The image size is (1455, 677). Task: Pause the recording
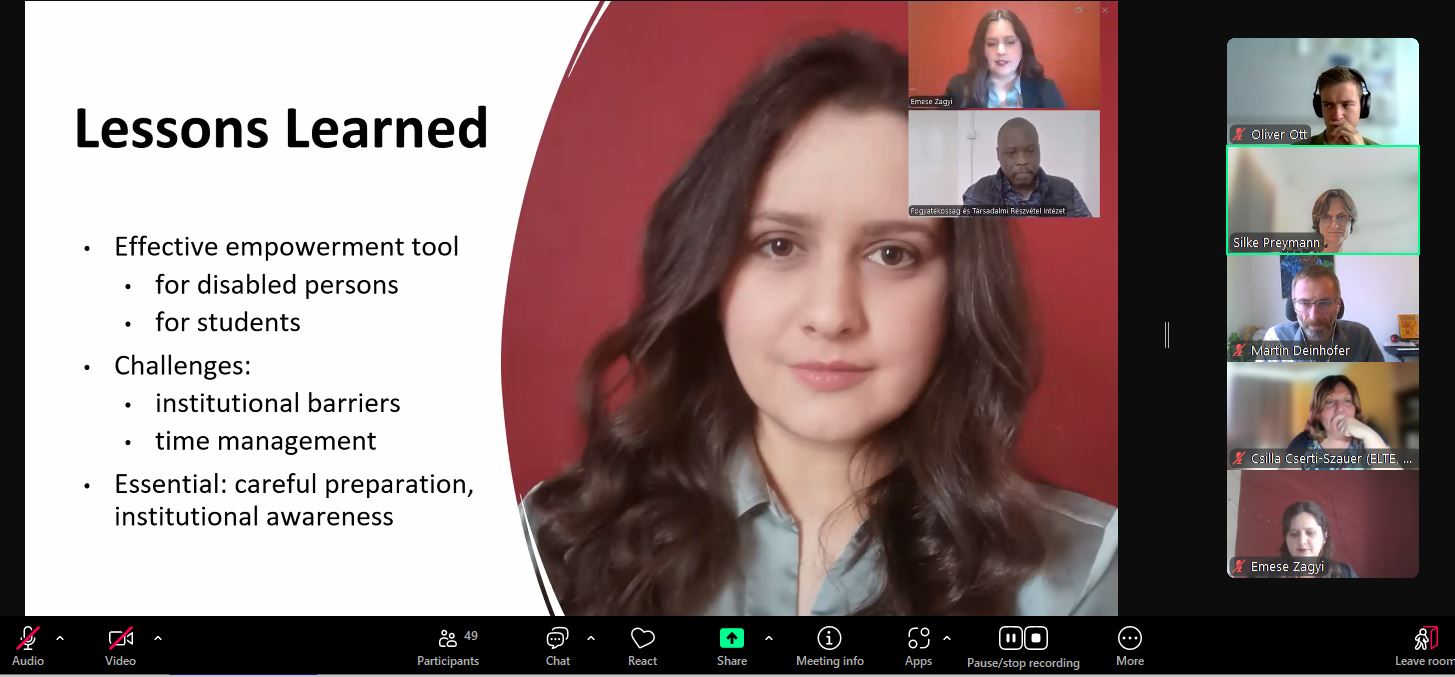point(1011,638)
